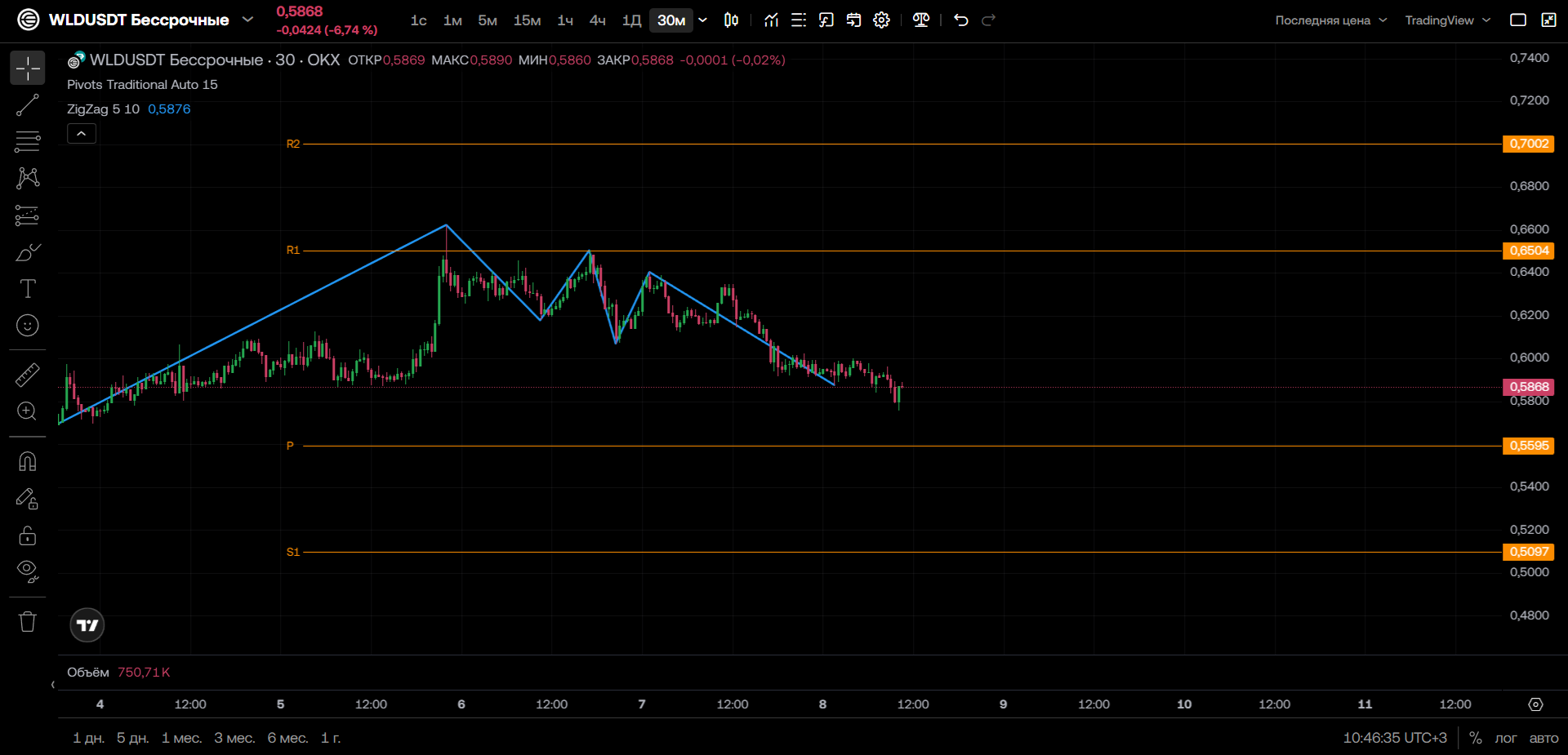
Task: Select Pivots Traditional Auto 15 indicator label
Action: pyautogui.click(x=142, y=85)
